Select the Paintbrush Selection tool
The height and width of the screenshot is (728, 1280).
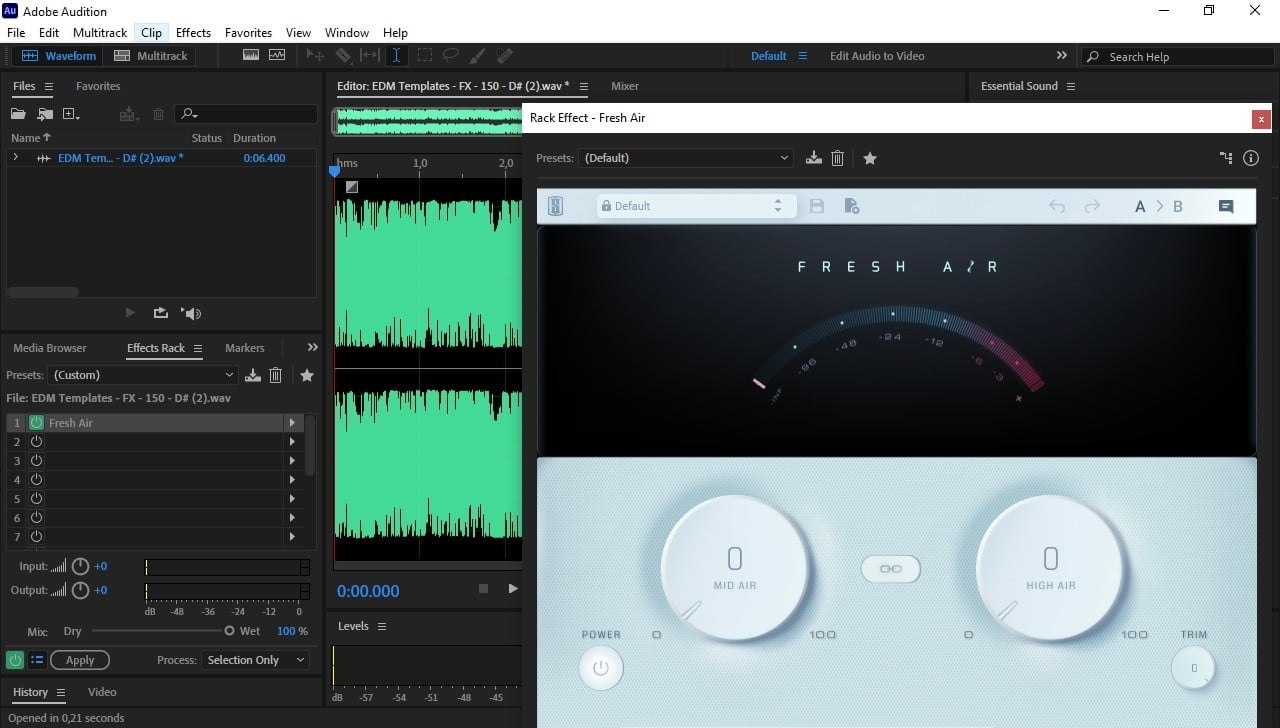pos(478,56)
